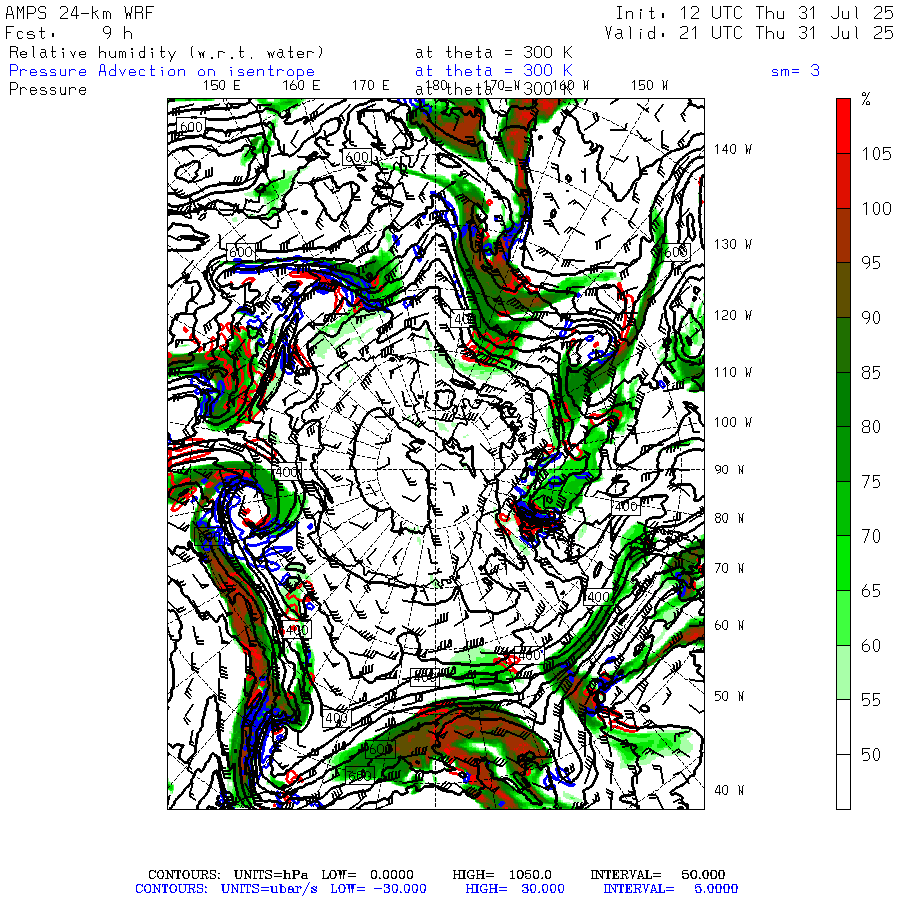The image size is (900, 900).
Task: Click black "UNITS=hPa" contour legend text
Action: click(x=271, y=875)
